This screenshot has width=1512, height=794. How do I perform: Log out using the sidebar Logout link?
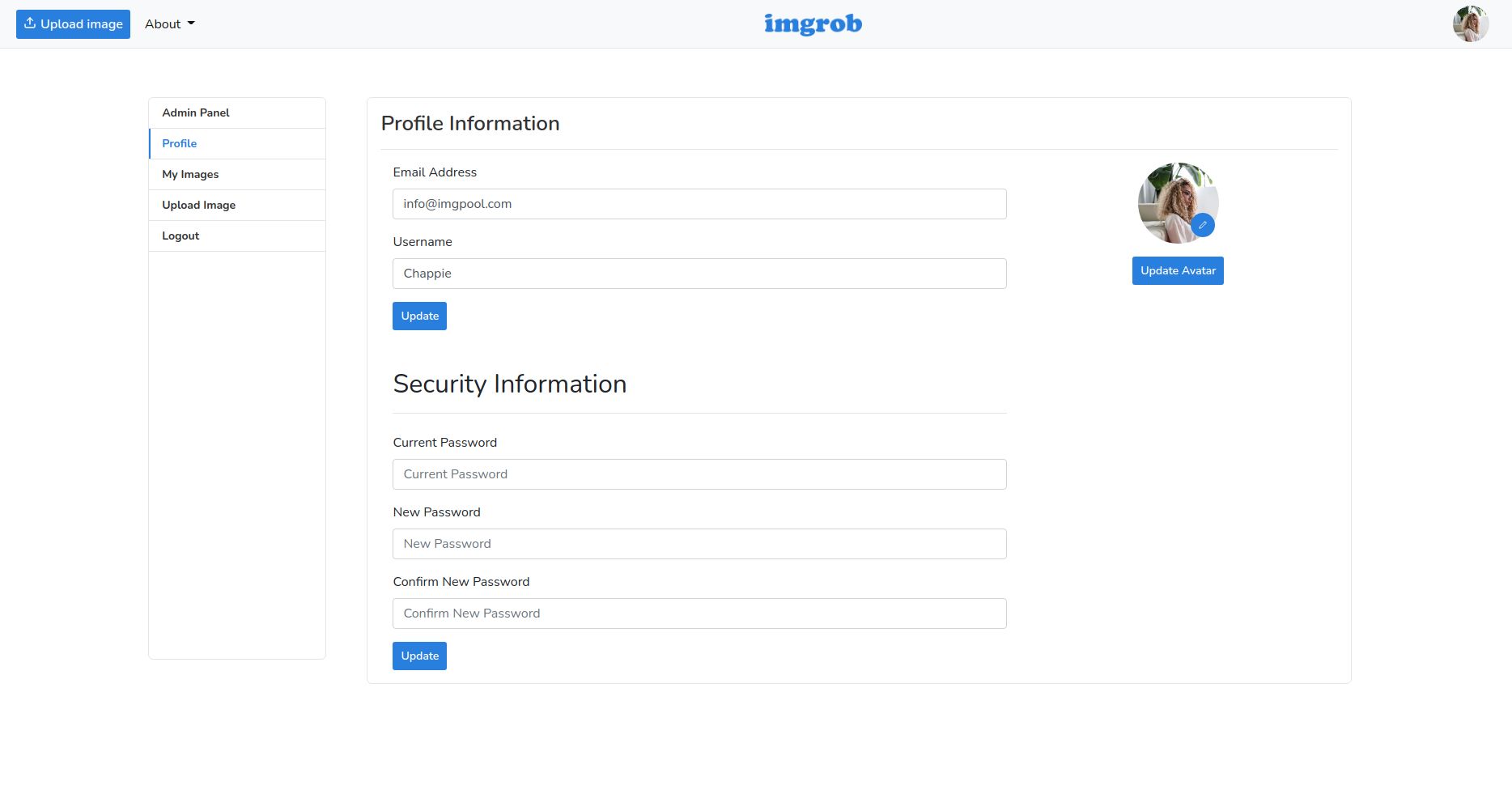coord(181,236)
